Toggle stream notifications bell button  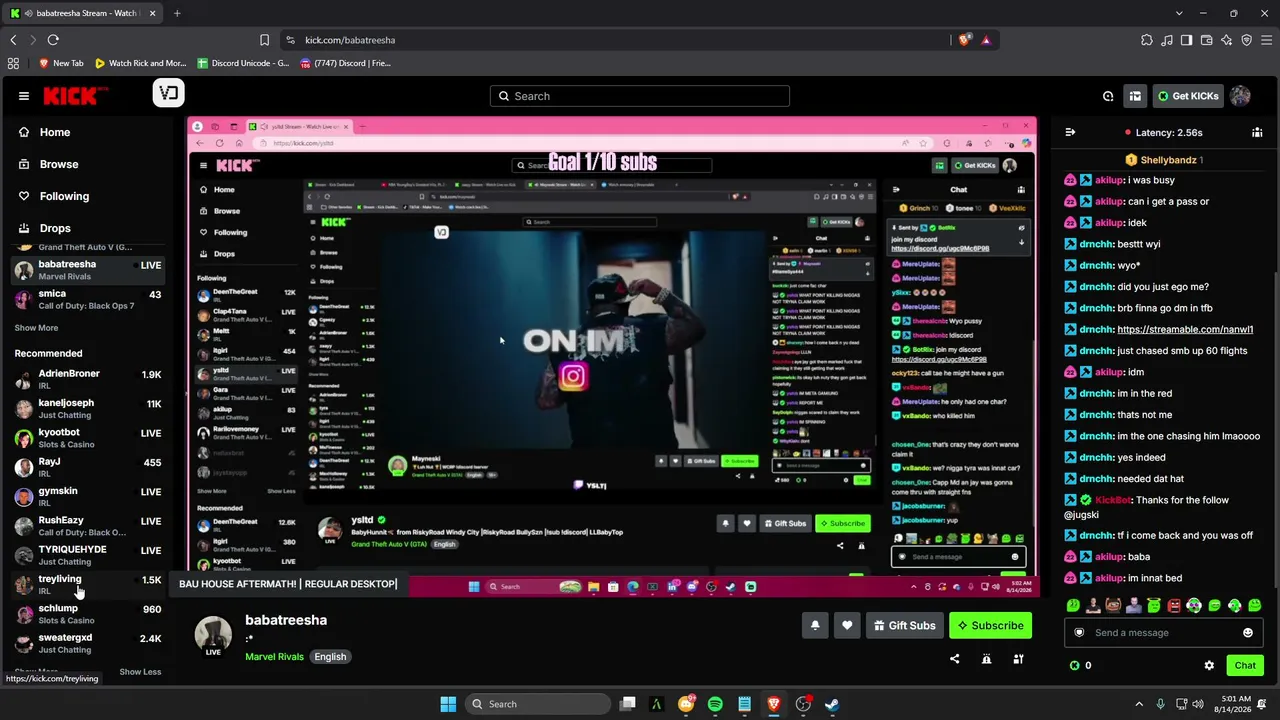pyautogui.click(x=815, y=625)
